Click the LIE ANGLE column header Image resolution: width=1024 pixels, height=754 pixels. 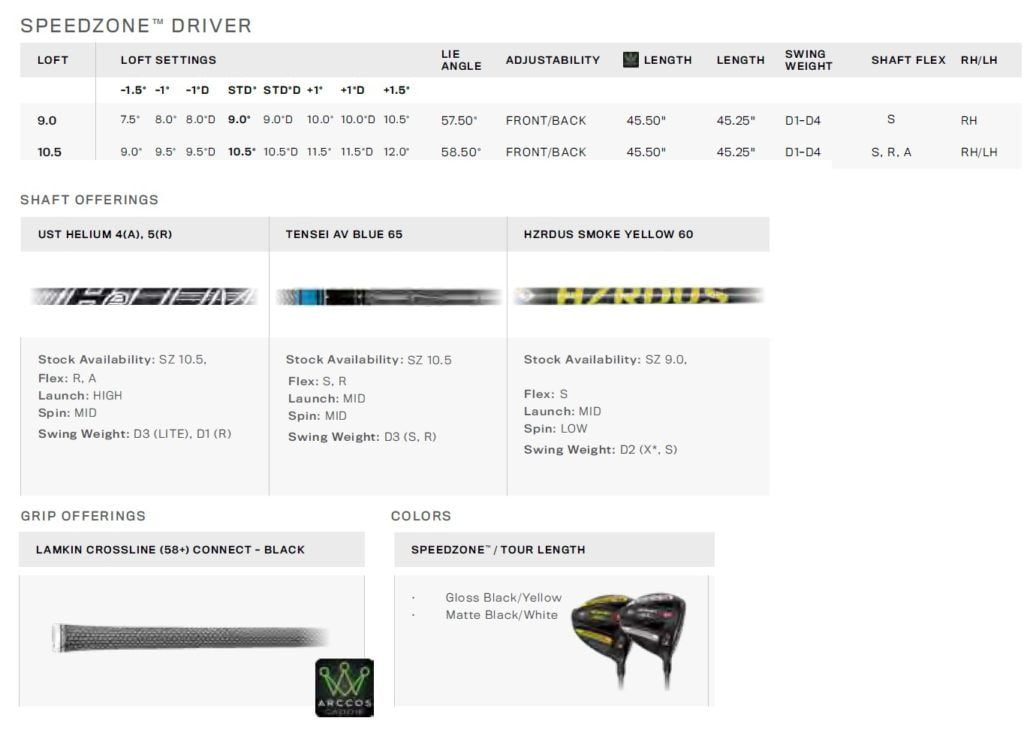pyautogui.click(x=461, y=60)
